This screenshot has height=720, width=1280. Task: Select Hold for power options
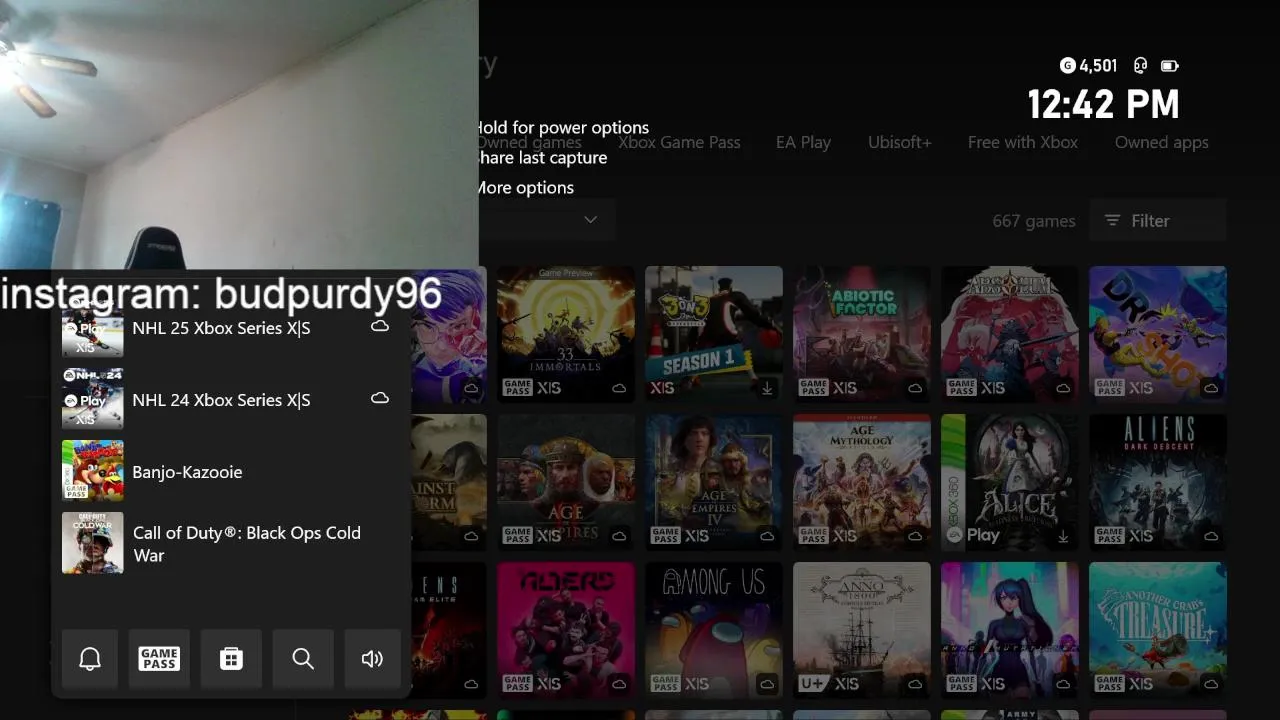point(563,127)
